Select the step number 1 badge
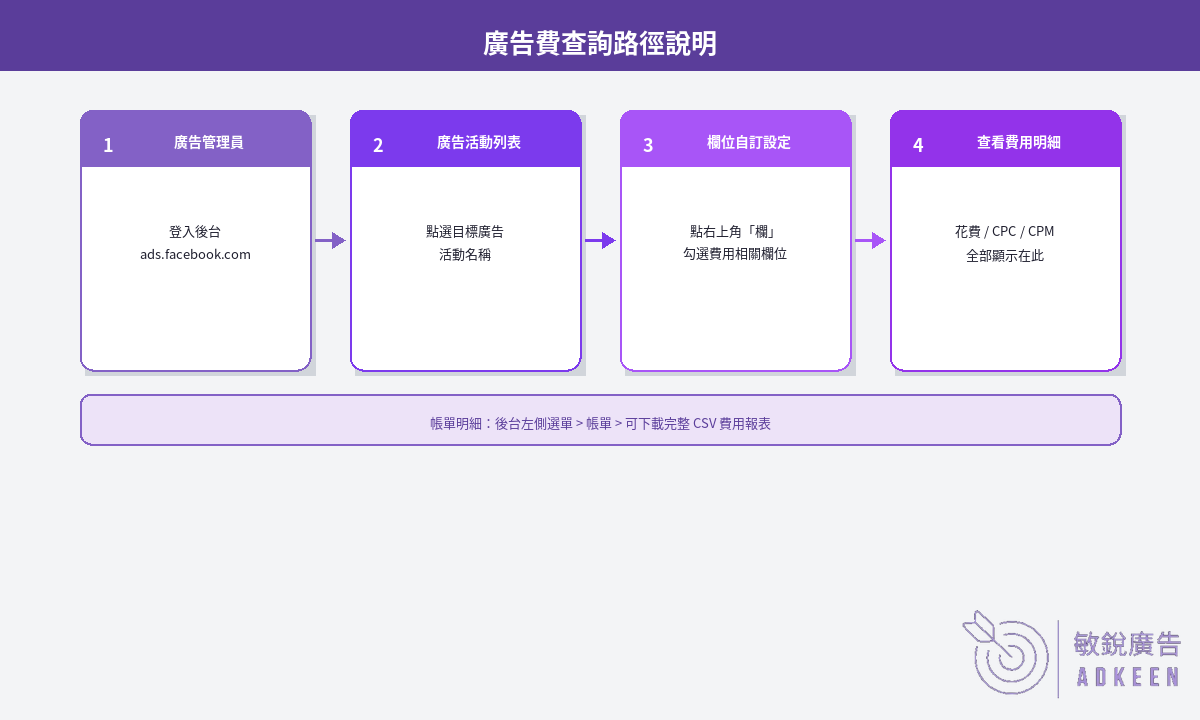Image resolution: width=1200 pixels, height=720 pixels. [x=108, y=145]
